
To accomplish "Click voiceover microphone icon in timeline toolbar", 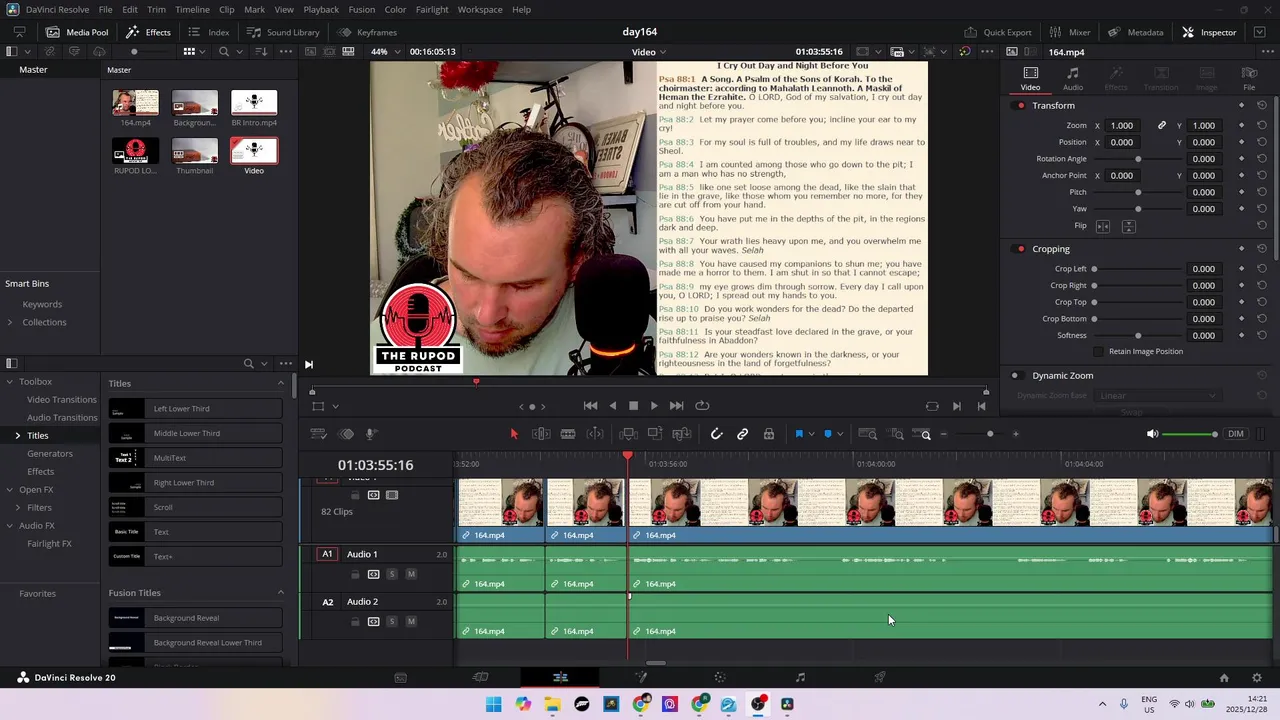I will point(371,434).
